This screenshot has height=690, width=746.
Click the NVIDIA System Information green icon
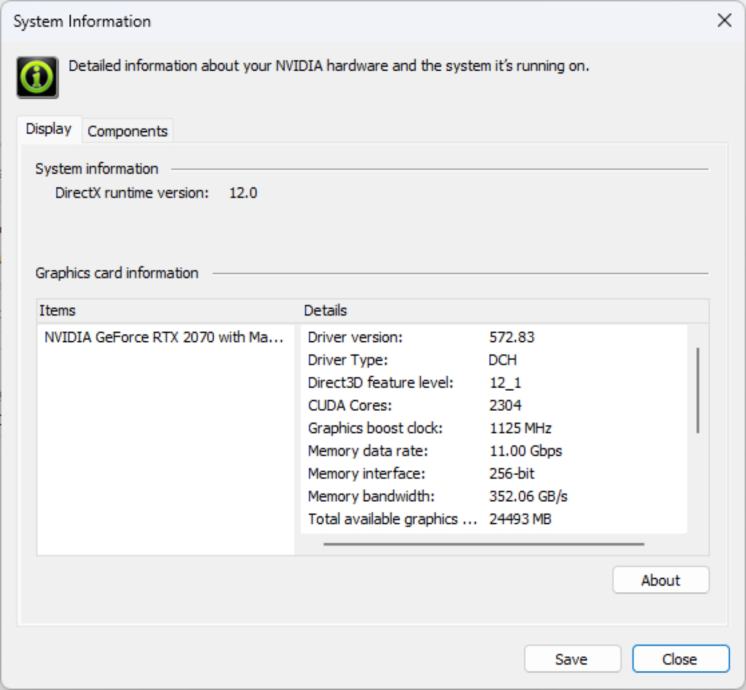(x=37, y=77)
